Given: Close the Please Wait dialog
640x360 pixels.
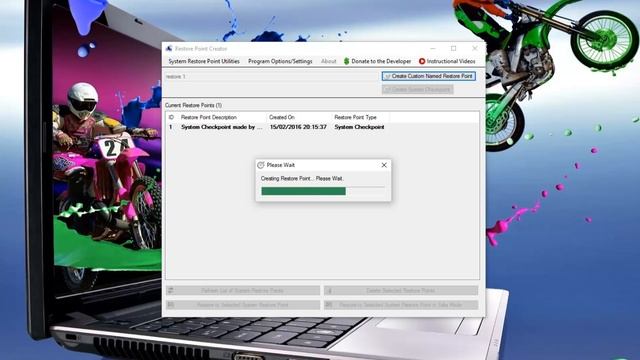Looking at the screenshot, I should pos(384,165).
